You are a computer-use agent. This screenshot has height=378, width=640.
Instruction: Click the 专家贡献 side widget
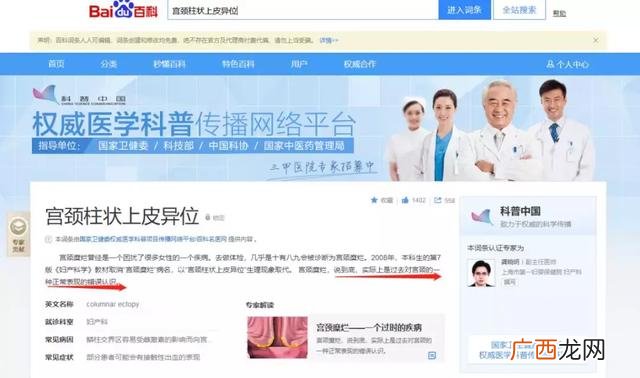(x=18, y=234)
